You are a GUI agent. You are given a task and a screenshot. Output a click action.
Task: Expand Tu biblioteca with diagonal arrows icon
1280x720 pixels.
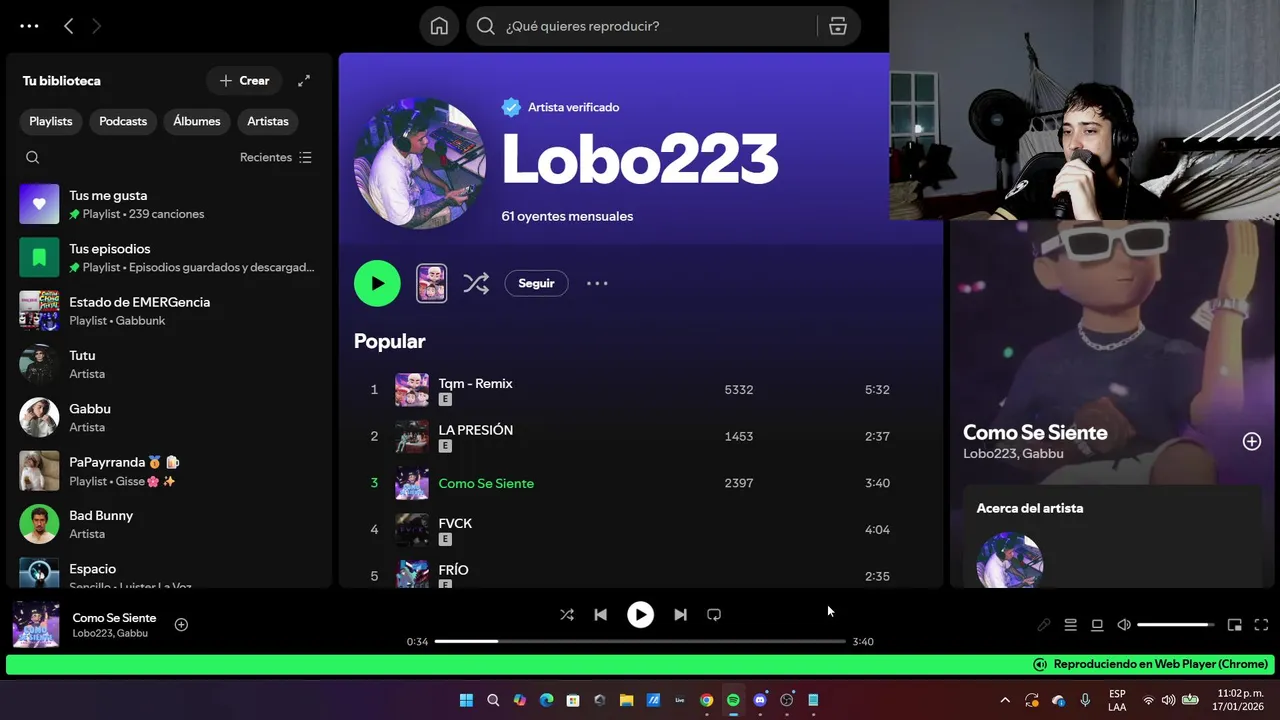coord(304,81)
